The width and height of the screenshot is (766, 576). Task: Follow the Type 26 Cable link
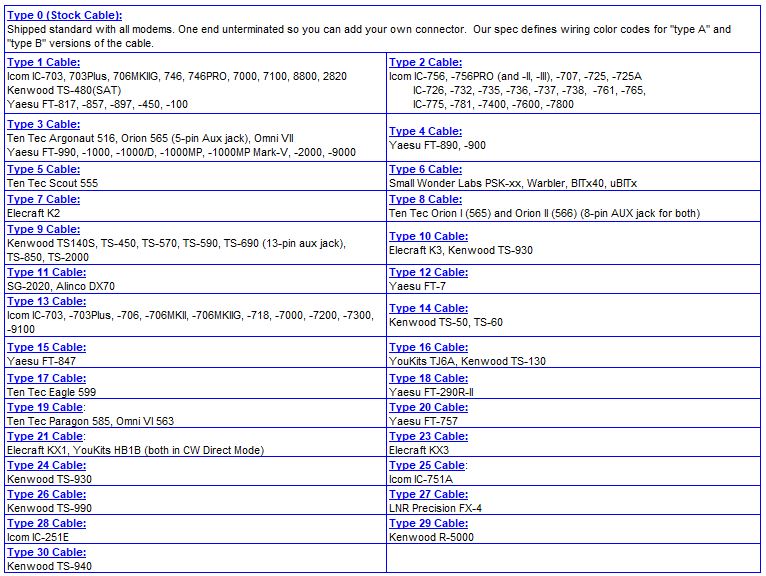click(47, 494)
